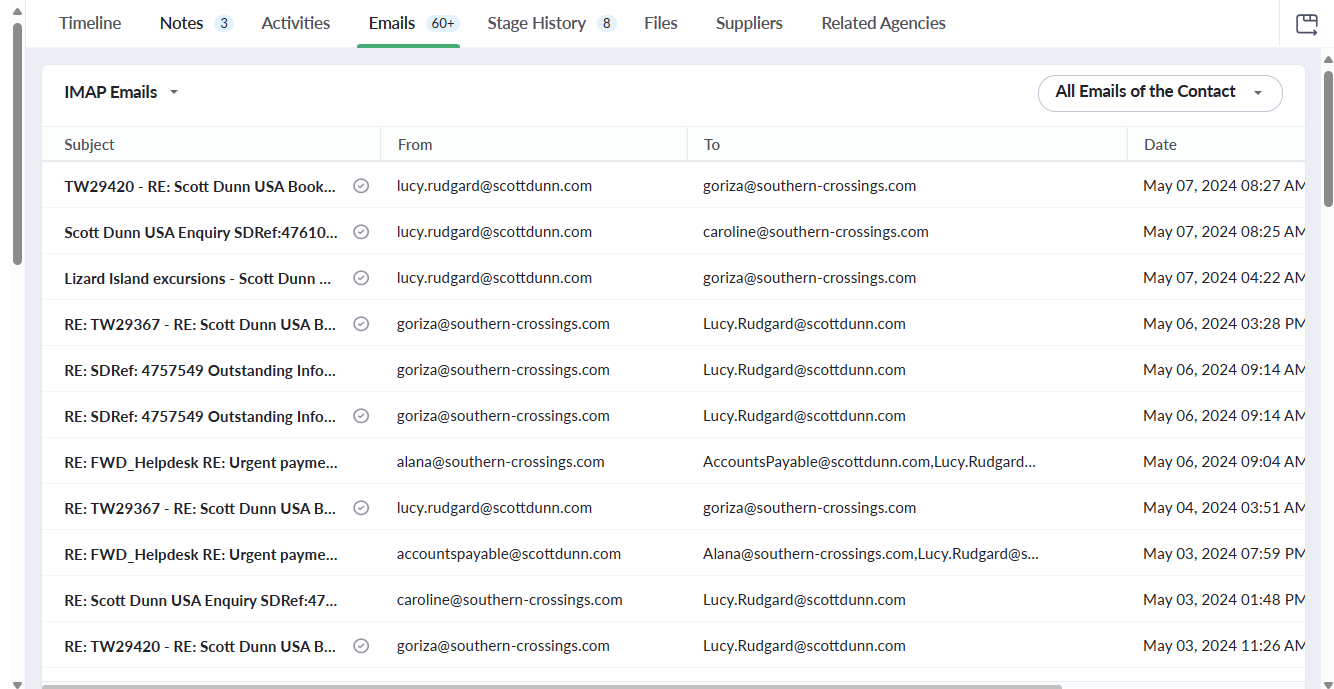Click sender accountspayable@scottdunn.com
Viewport: 1334px width, 689px height.
(x=509, y=554)
